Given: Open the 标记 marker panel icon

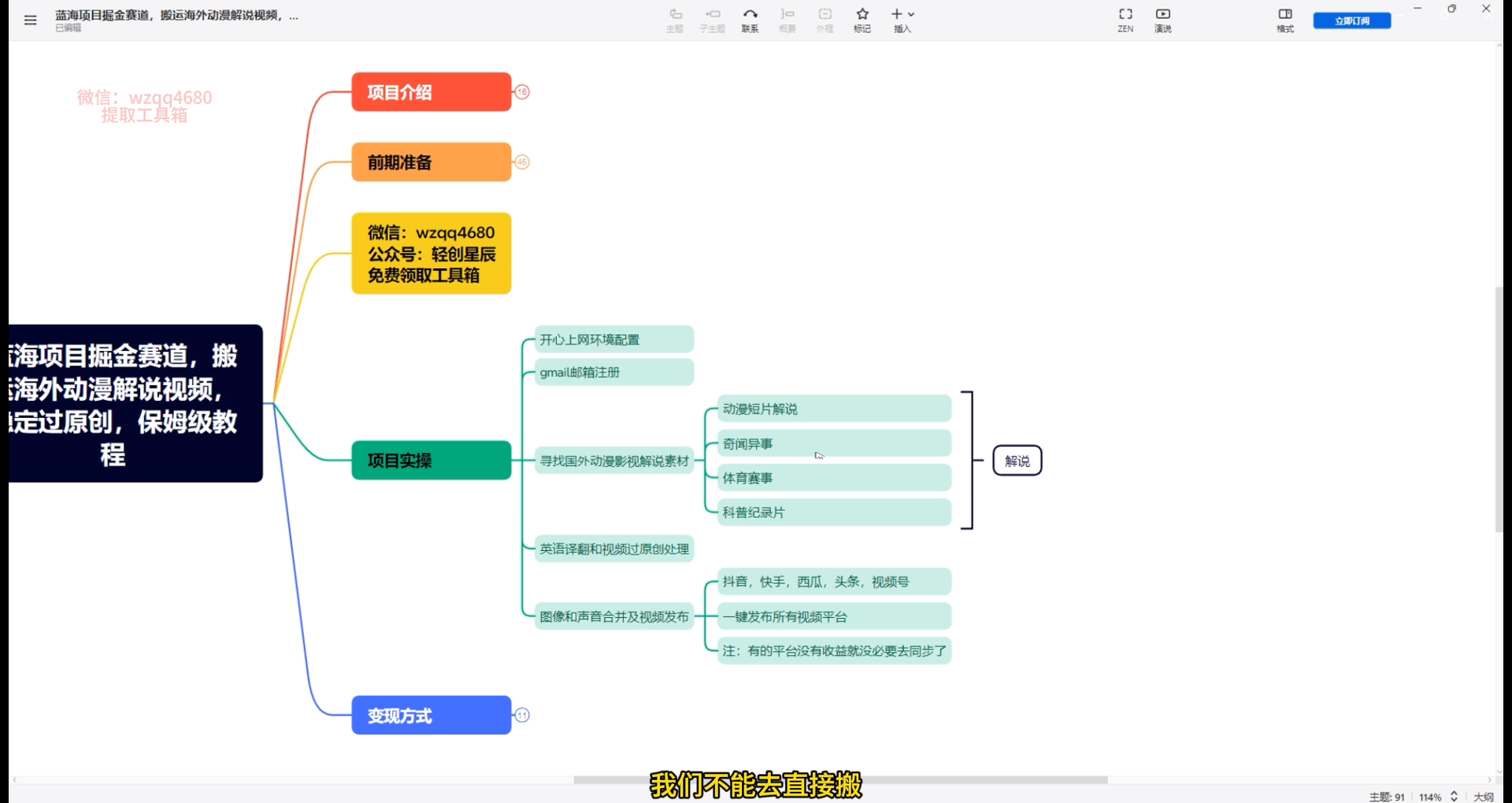Looking at the screenshot, I should click(862, 19).
